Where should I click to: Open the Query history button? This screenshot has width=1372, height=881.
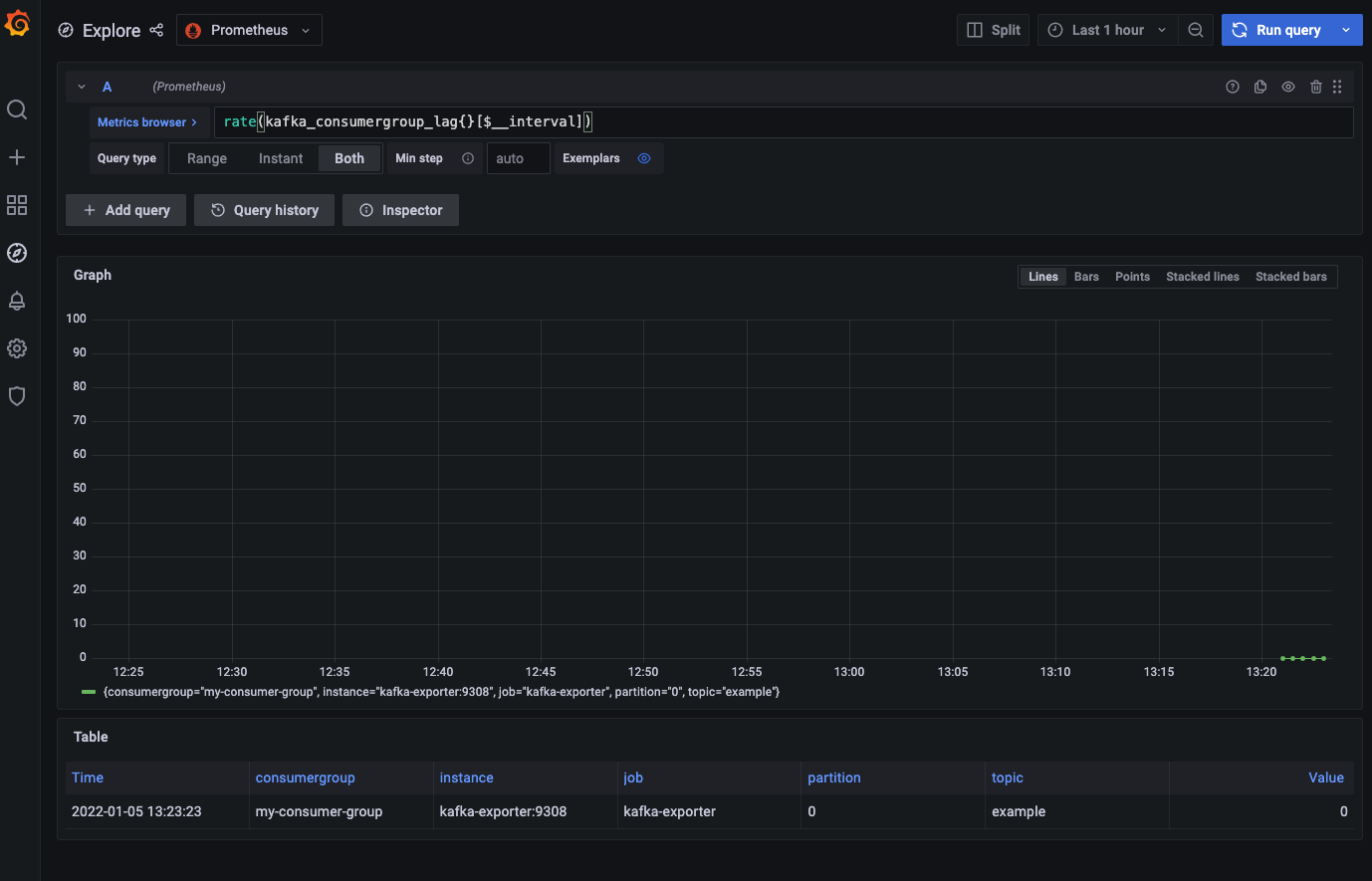pos(265,210)
